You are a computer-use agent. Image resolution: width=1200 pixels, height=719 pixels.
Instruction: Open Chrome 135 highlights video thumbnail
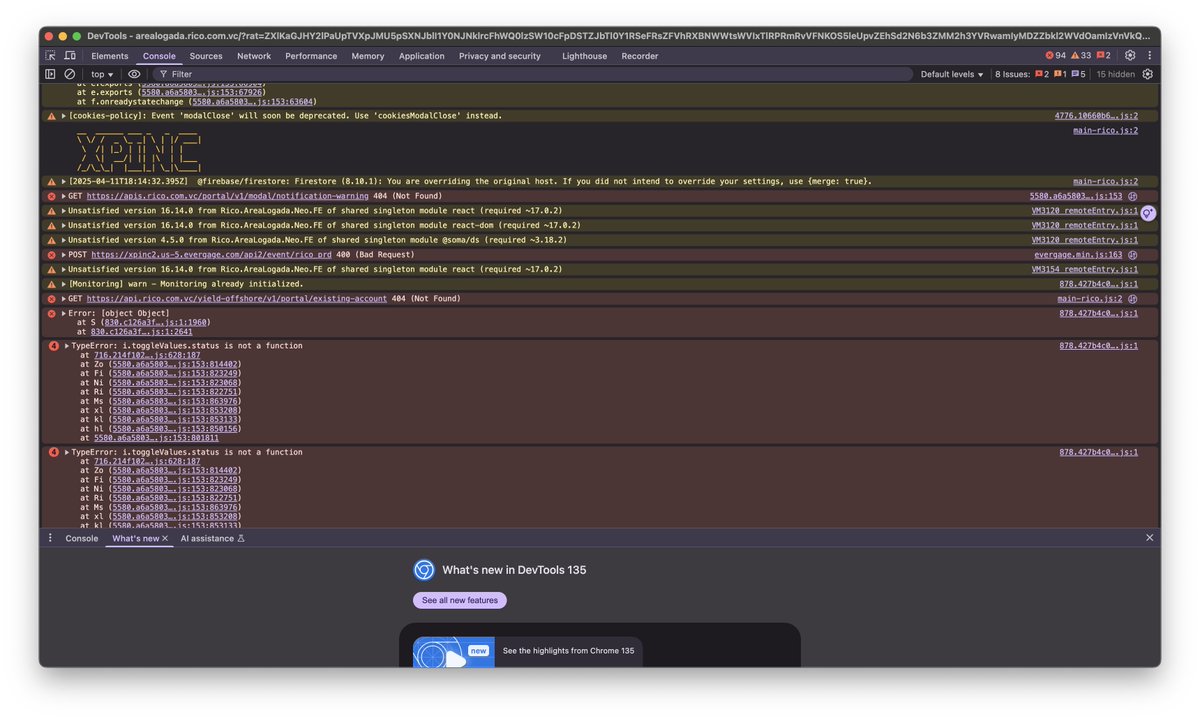pos(454,652)
